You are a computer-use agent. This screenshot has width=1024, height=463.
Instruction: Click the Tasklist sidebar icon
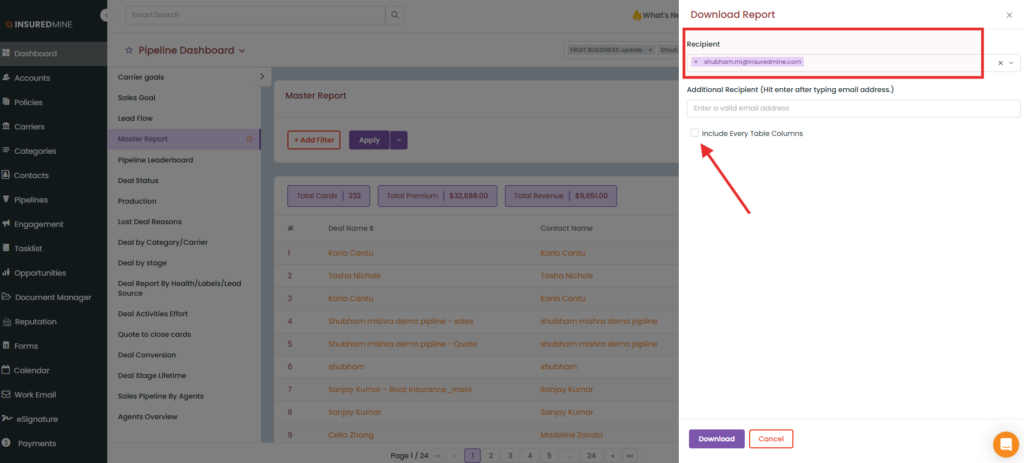(x=6, y=248)
